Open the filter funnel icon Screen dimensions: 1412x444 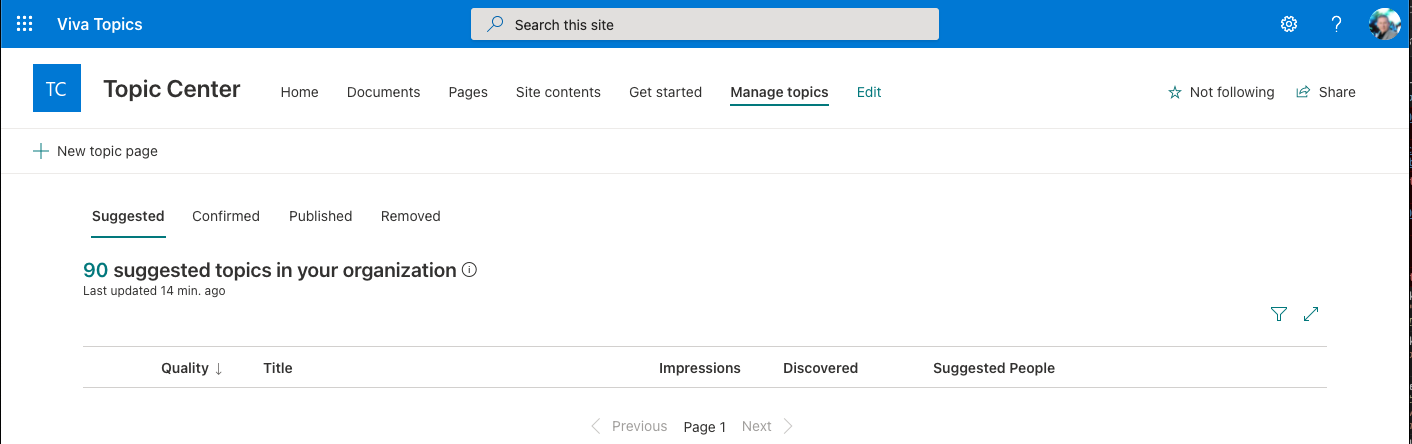coord(1278,314)
